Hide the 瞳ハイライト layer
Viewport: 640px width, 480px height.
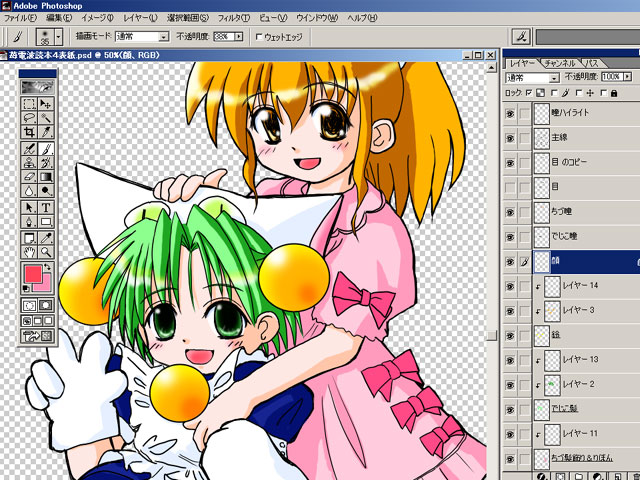tap(510, 113)
